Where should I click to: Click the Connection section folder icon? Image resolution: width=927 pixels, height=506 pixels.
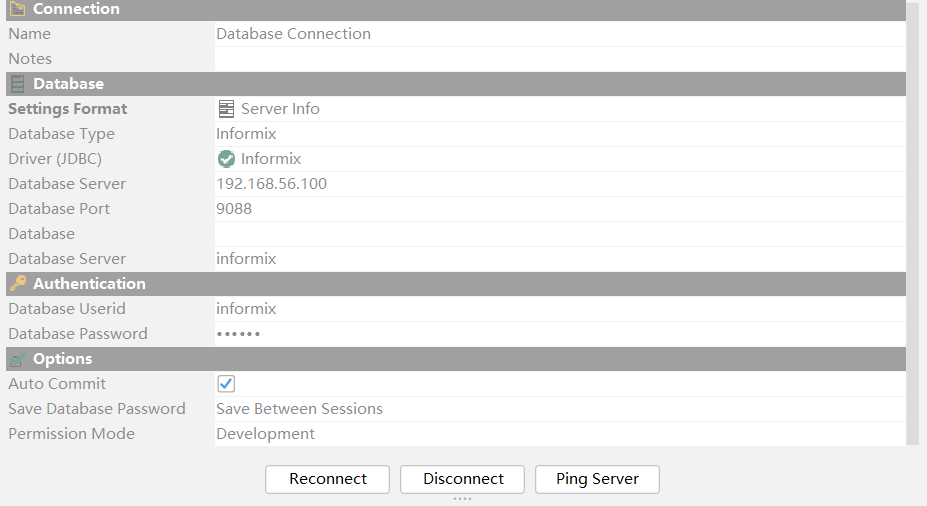tap(18, 9)
